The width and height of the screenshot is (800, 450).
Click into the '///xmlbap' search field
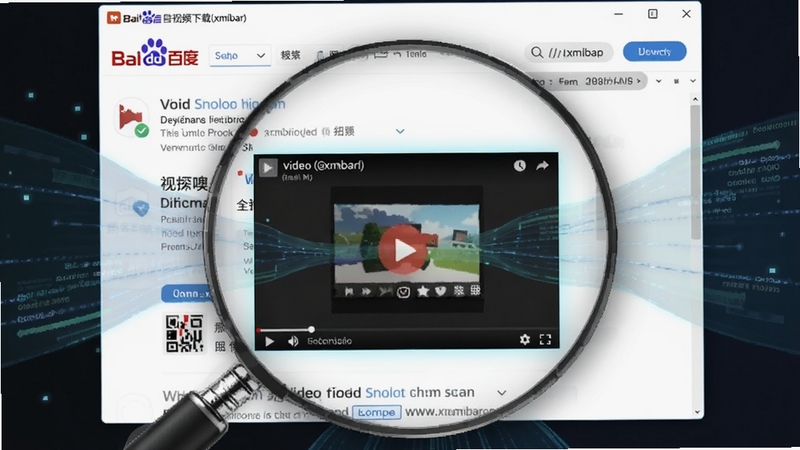coord(569,52)
